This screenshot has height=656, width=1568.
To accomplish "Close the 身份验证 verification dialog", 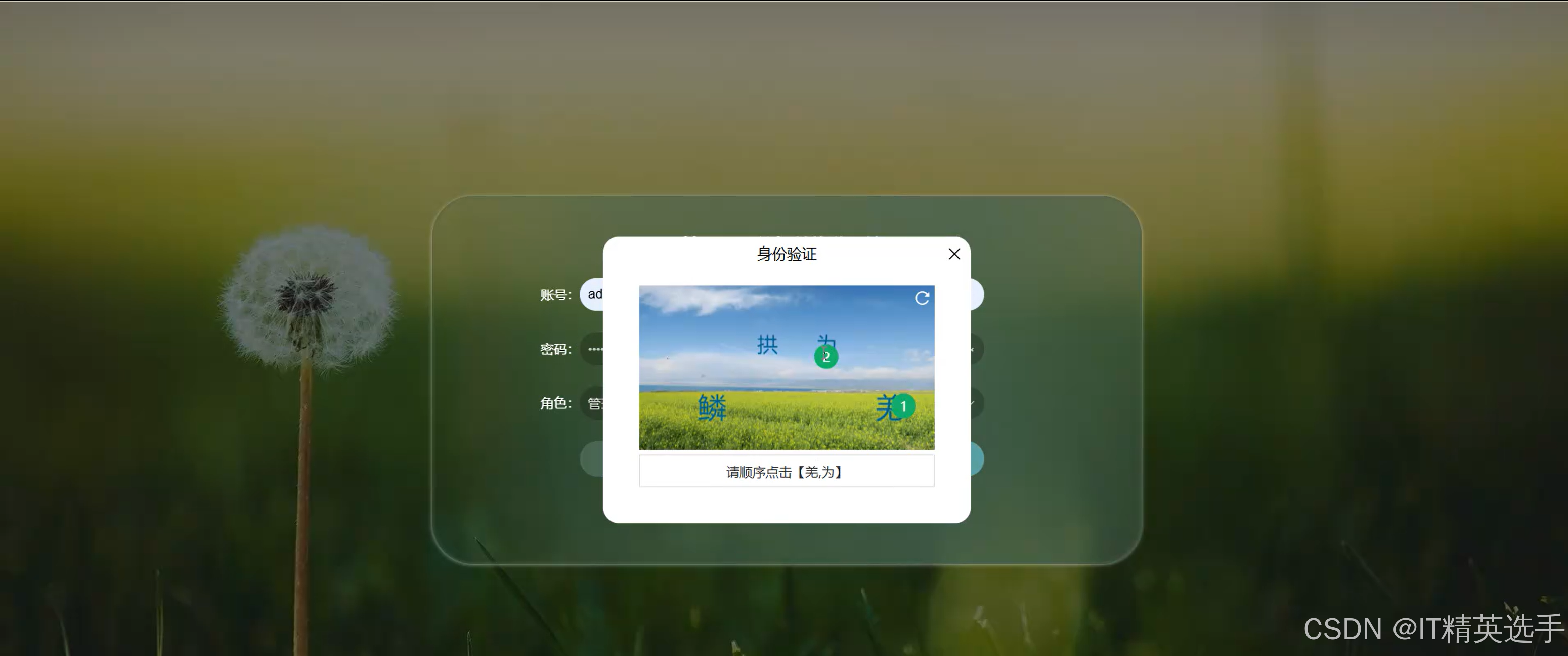I will tap(954, 254).
